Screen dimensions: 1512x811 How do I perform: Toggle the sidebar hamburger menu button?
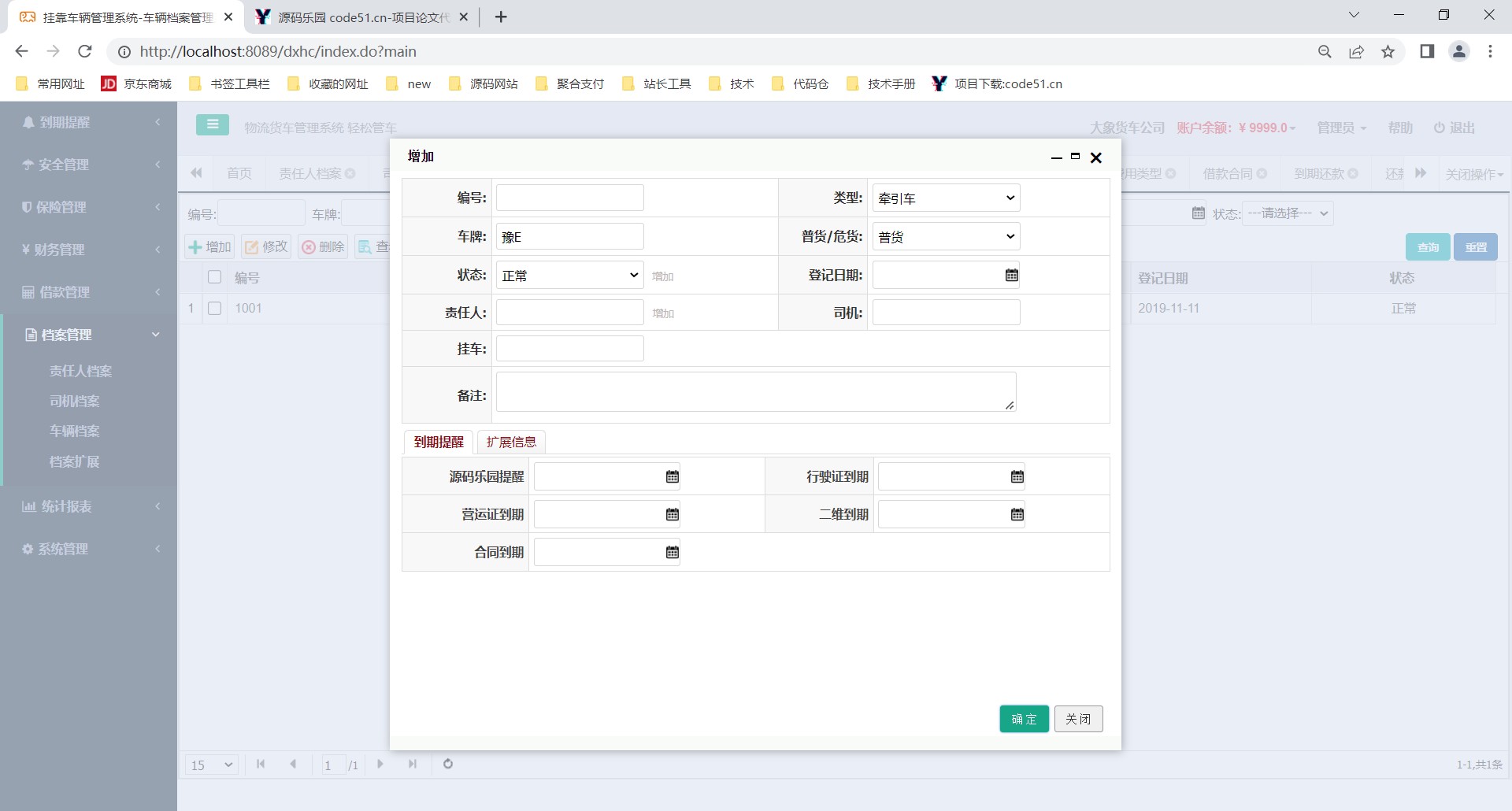pyautogui.click(x=213, y=124)
